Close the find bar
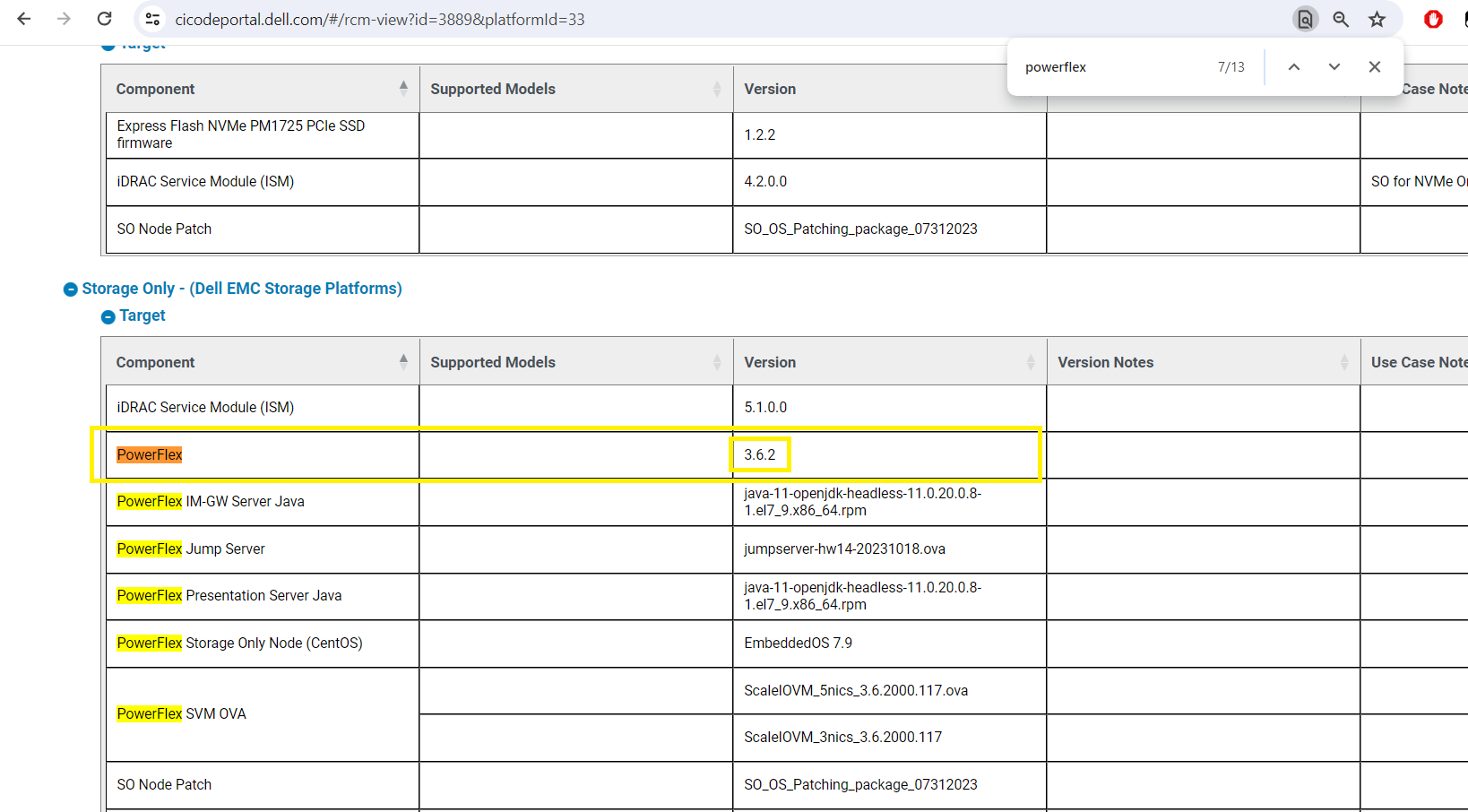1468x812 pixels. (x=1375, y=67)
